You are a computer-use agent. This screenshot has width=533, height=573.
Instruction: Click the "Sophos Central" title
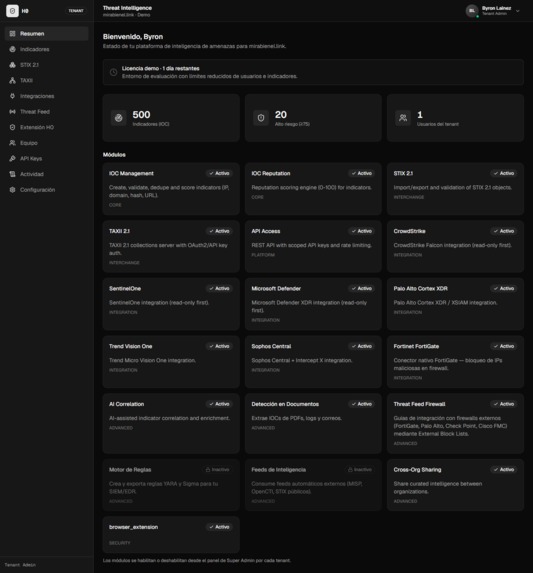coord(271,346)
